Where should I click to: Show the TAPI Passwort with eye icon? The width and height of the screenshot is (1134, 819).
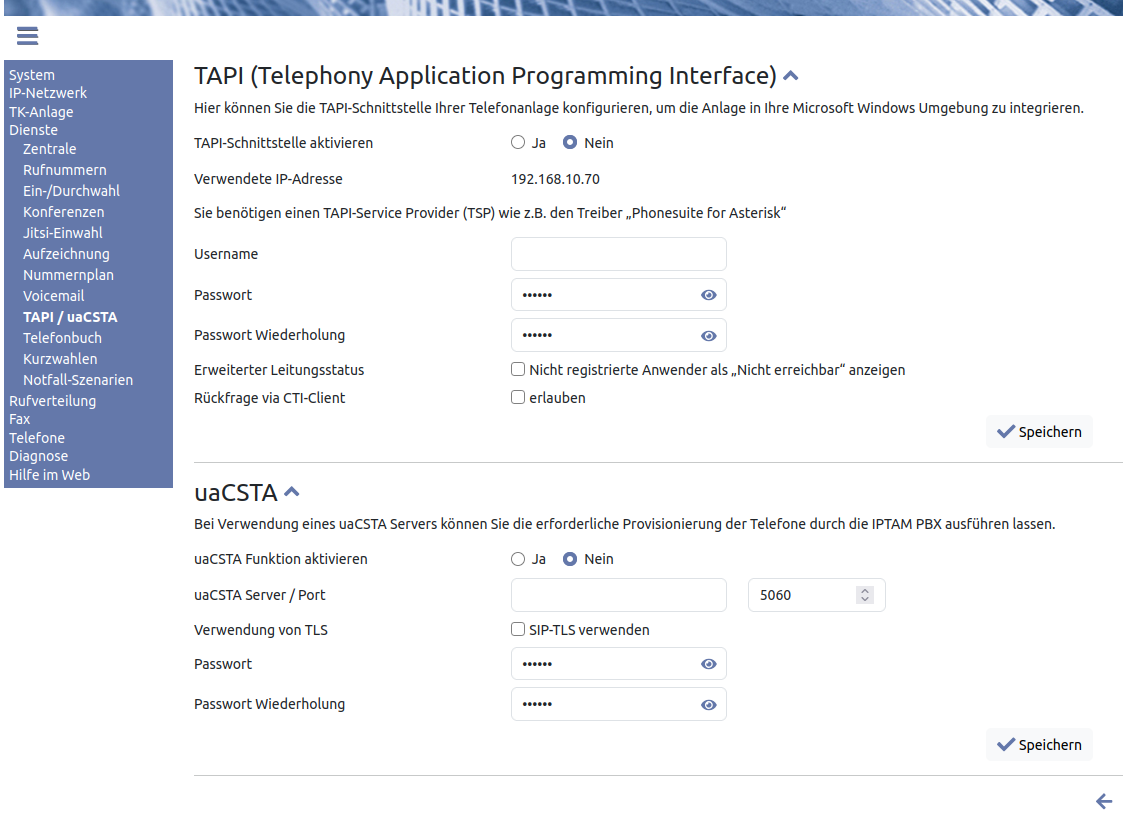[709, 295]
